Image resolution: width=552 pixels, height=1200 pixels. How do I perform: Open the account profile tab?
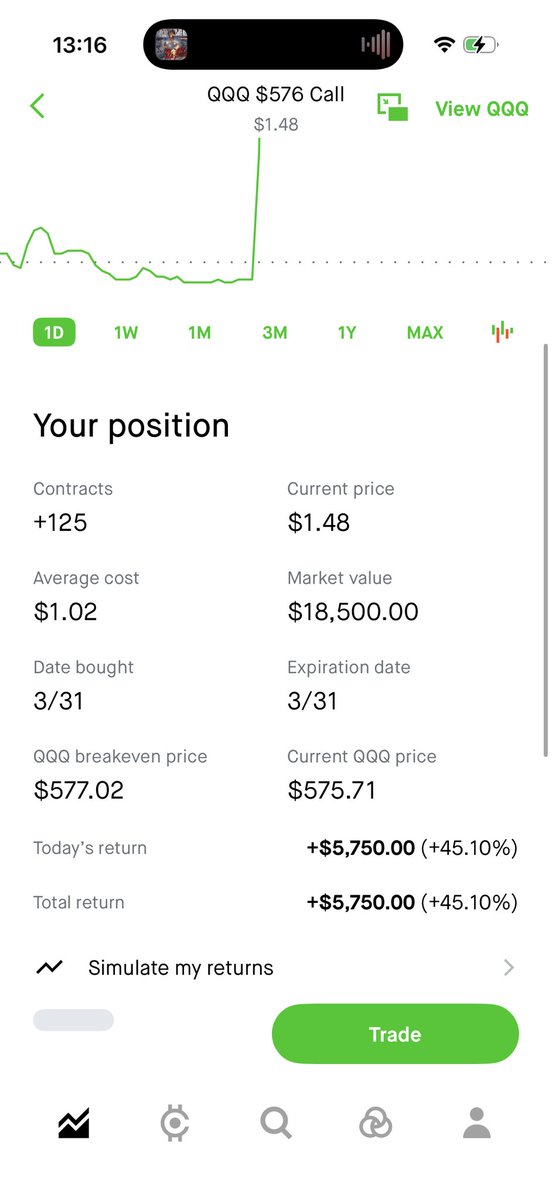point(477,1124)
